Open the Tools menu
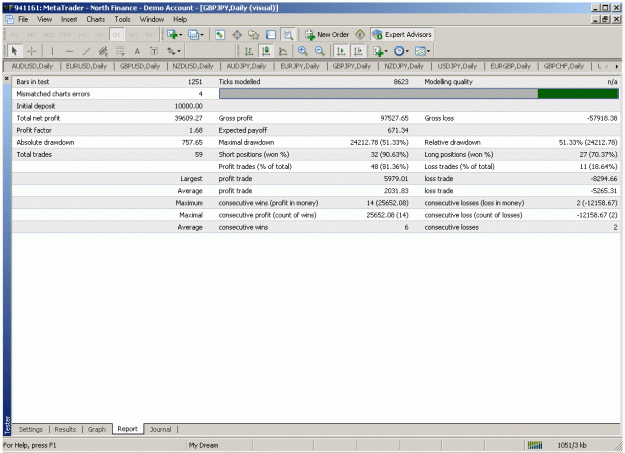 tap(122, 19)
